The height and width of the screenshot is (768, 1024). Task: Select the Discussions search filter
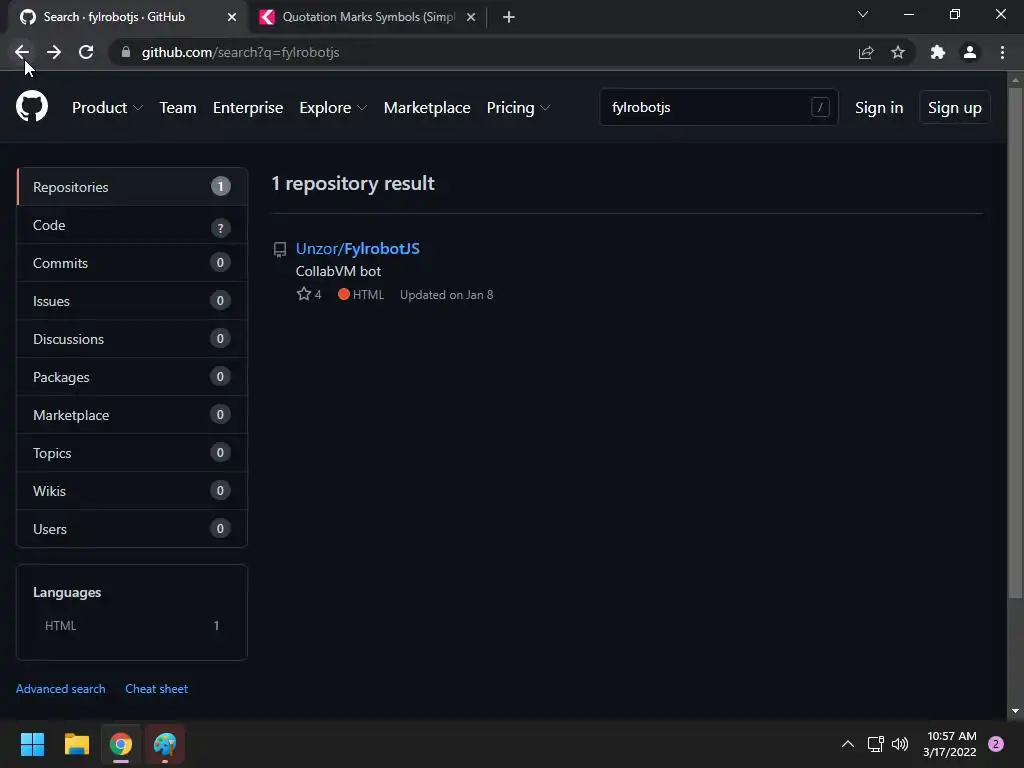(x=132, y=339)
